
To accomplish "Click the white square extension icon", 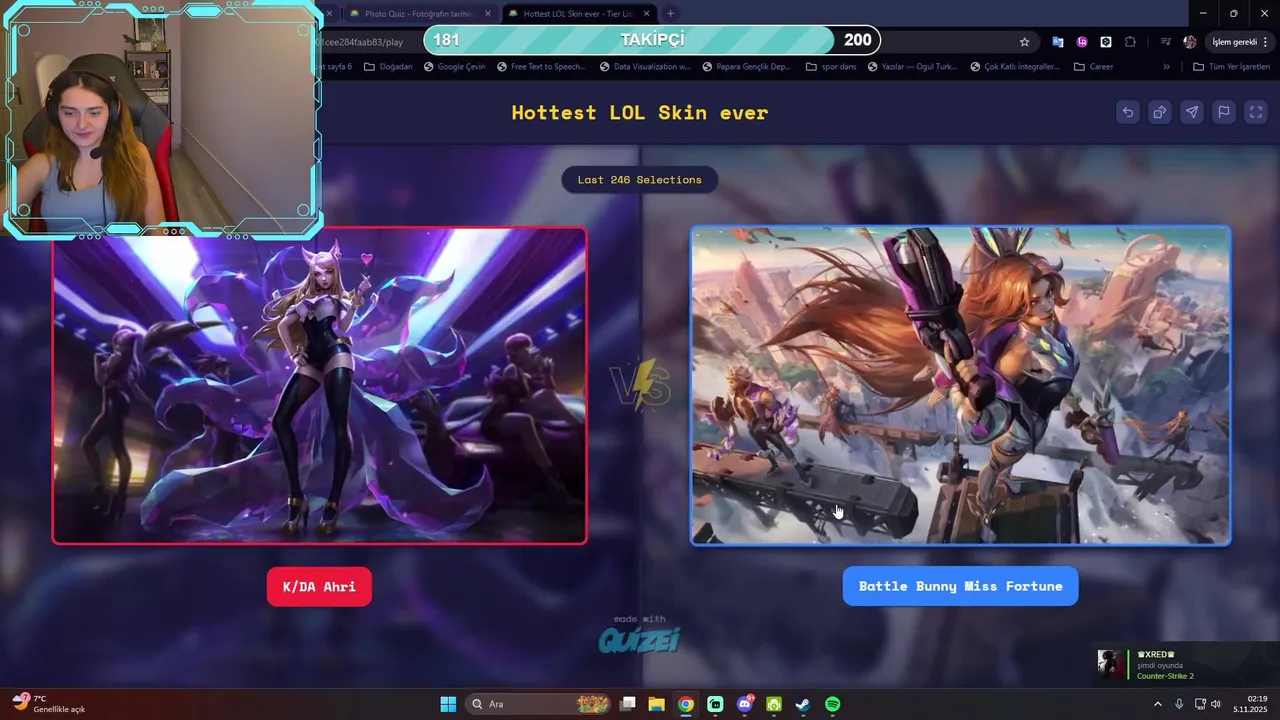I will click(1106, 42).
